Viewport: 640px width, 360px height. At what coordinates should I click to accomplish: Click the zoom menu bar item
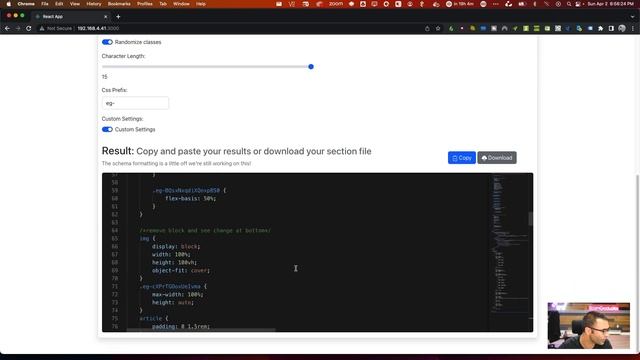click(x=336, y=4)
